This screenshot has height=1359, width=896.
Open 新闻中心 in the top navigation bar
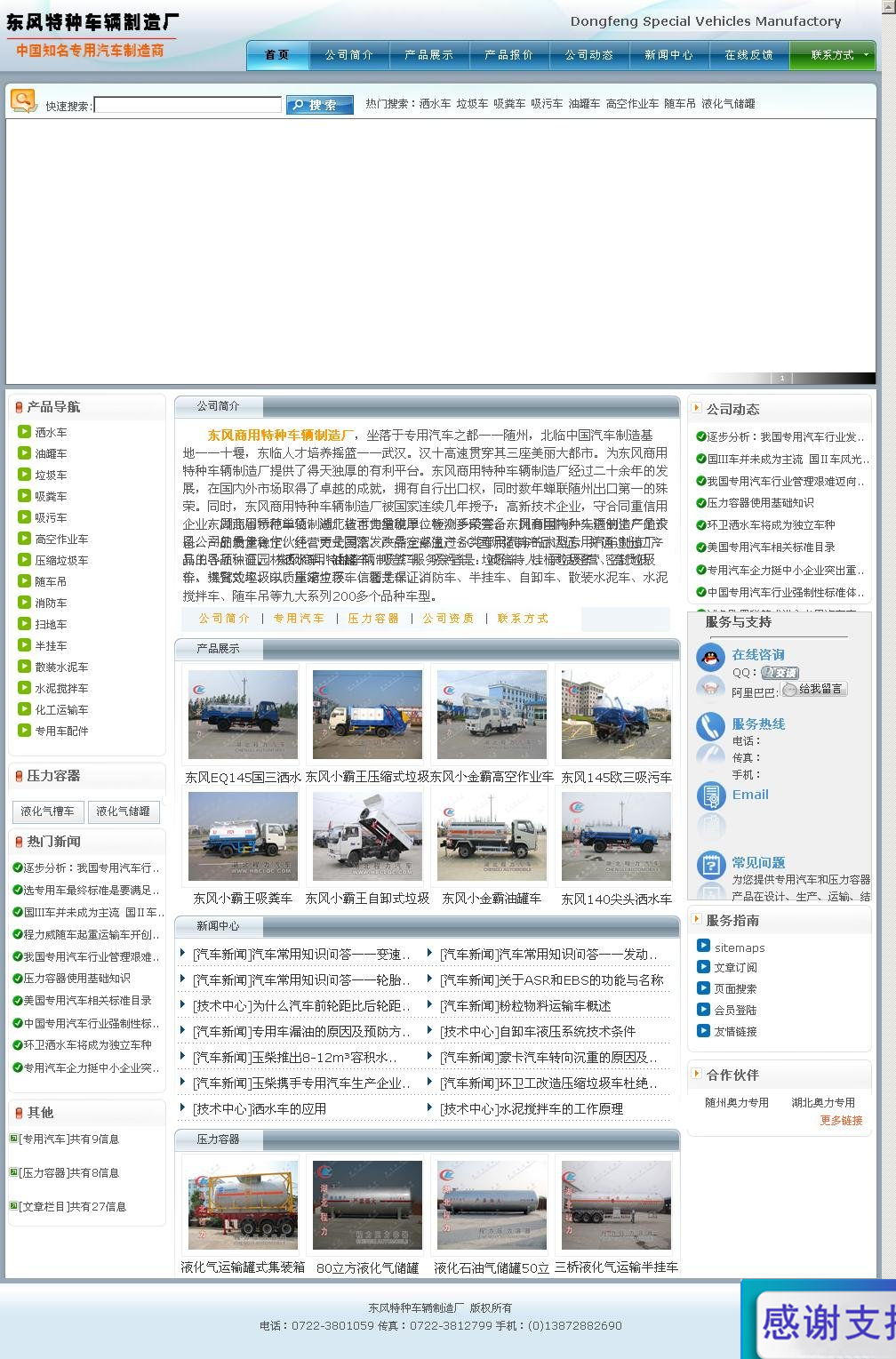coord(668,55)
